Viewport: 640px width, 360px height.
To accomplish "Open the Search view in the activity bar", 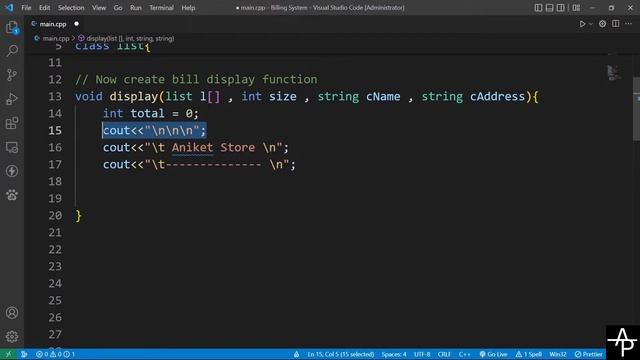I will click(x=12, y=51).
